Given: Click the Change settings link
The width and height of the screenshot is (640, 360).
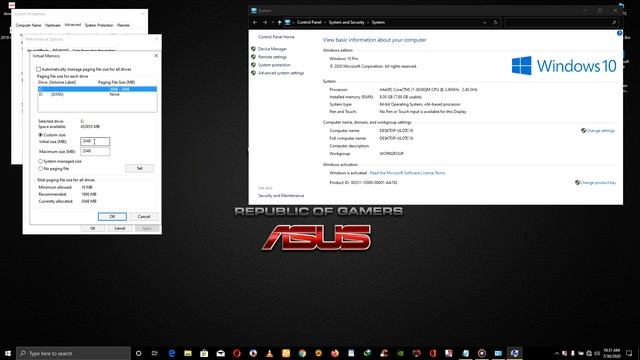Looking at the screenshot, I should tap(600, 131).
